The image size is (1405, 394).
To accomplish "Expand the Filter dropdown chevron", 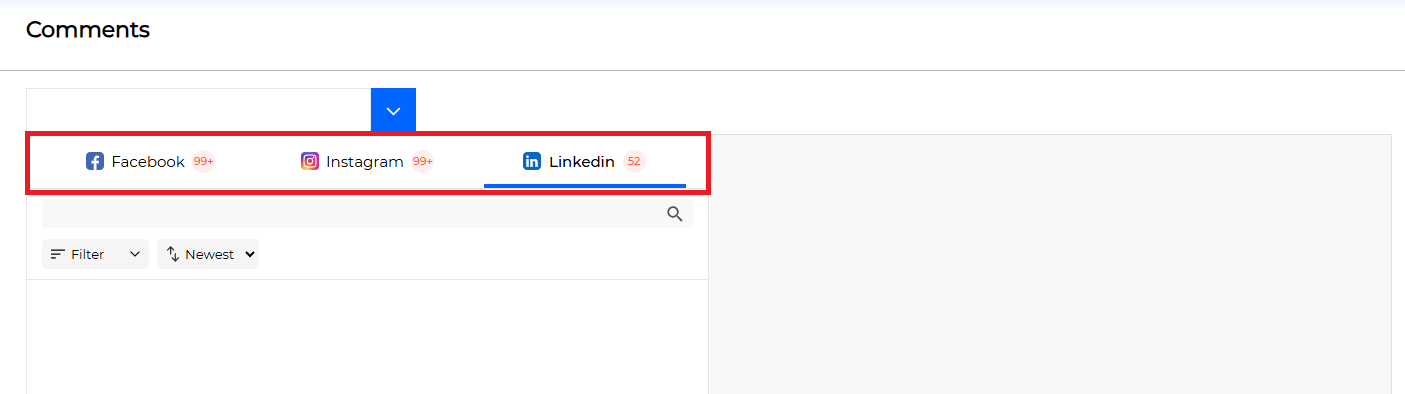I will [135, 254].
